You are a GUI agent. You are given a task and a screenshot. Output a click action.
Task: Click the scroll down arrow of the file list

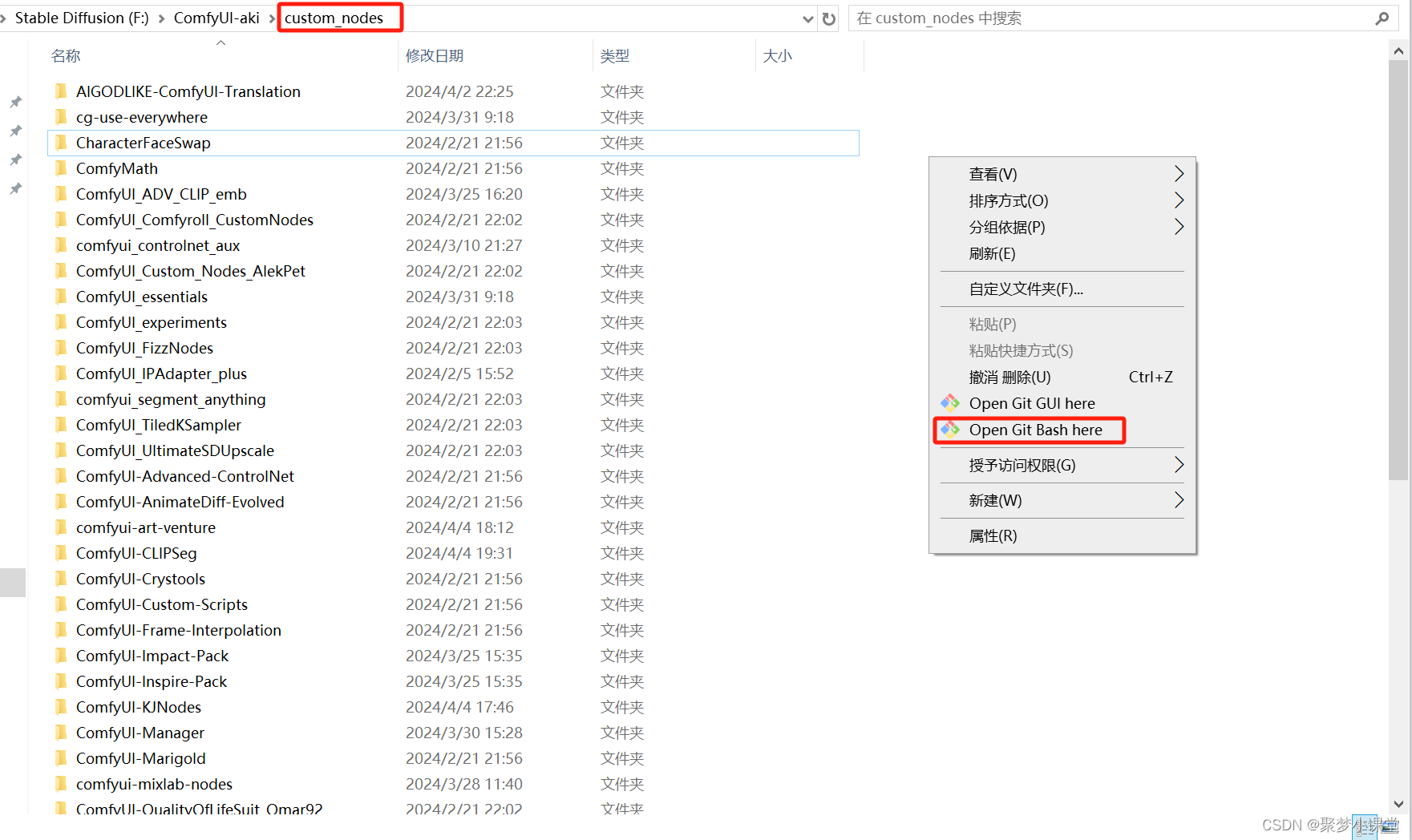point(1398,804)
